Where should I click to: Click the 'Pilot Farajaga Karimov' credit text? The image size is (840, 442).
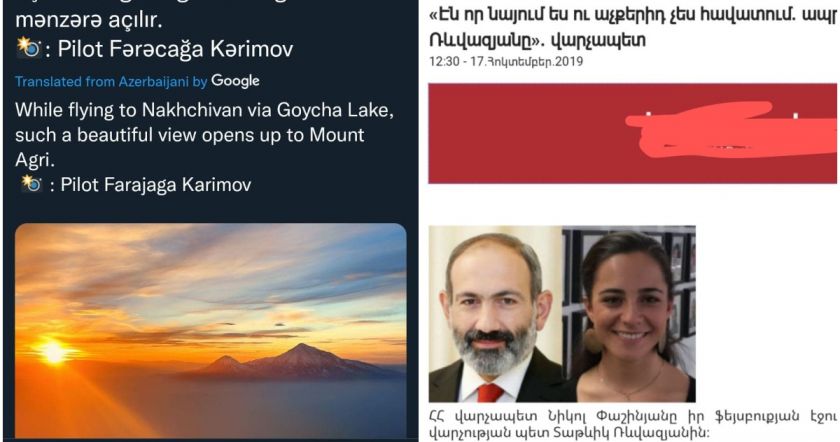pyautogui.click(x=155, y=185)
